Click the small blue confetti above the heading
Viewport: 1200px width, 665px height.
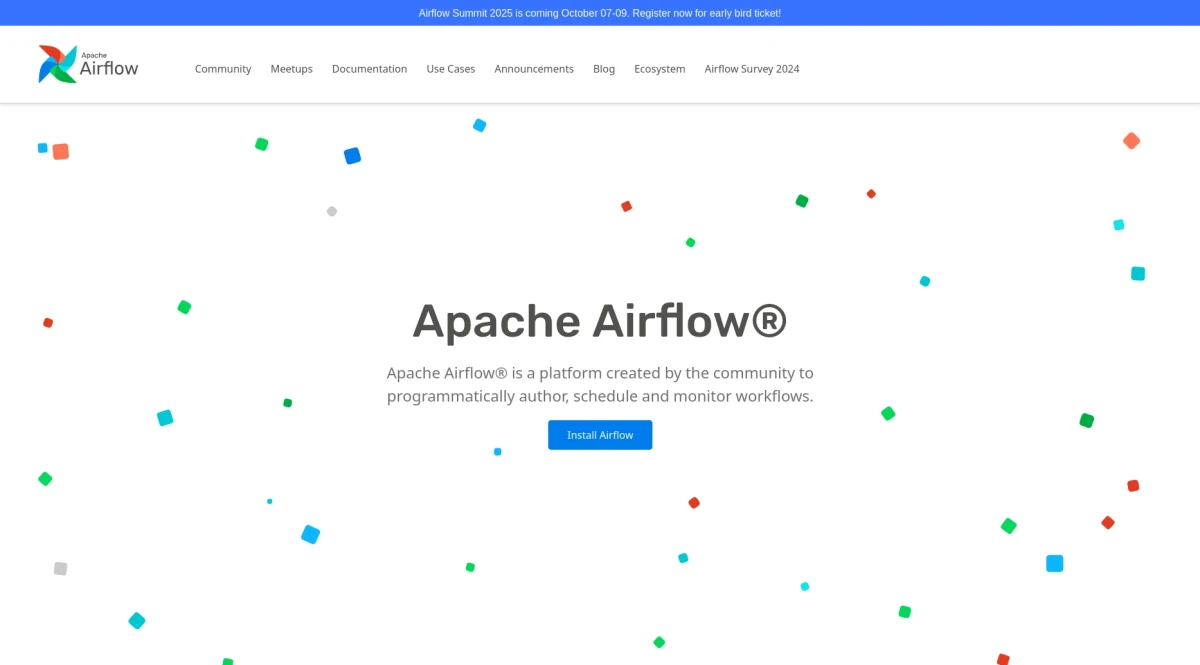pos(480,125)
